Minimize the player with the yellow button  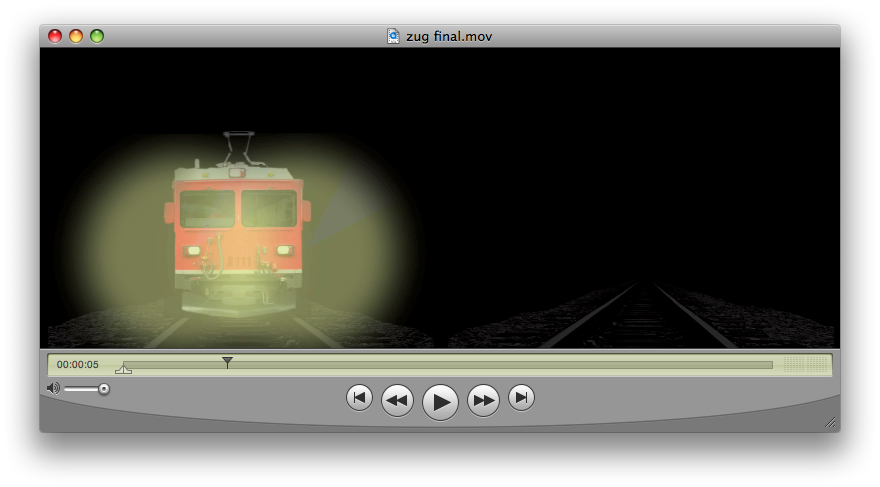click(x=76, y=36)
